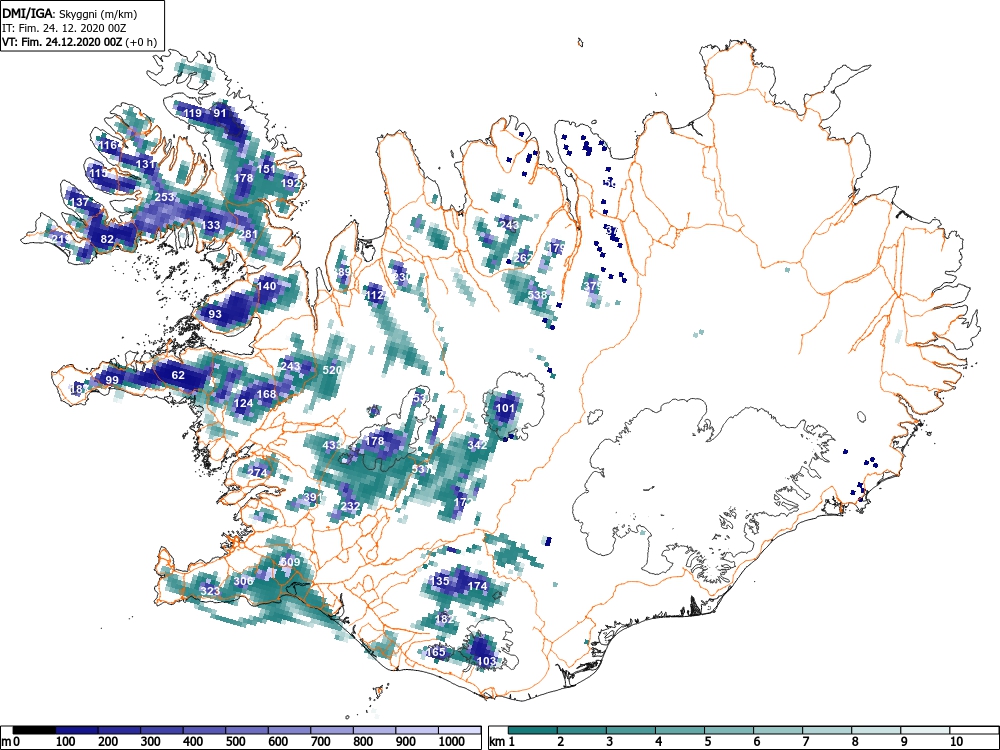Click the '500' label on the meter scale
The image size is (1000, 750).
coord(235,742)
